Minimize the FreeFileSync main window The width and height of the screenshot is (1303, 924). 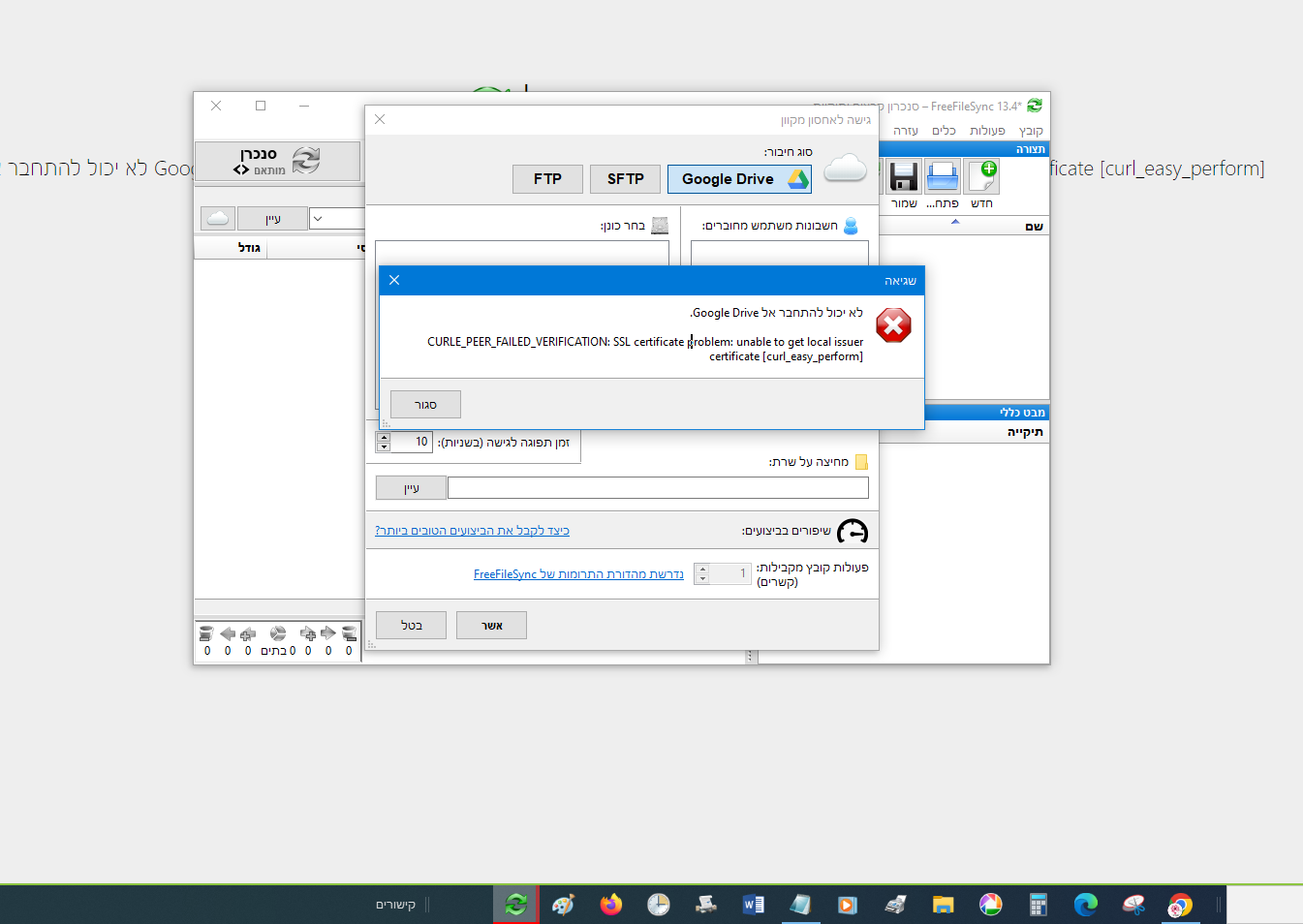tap(304, 106)
